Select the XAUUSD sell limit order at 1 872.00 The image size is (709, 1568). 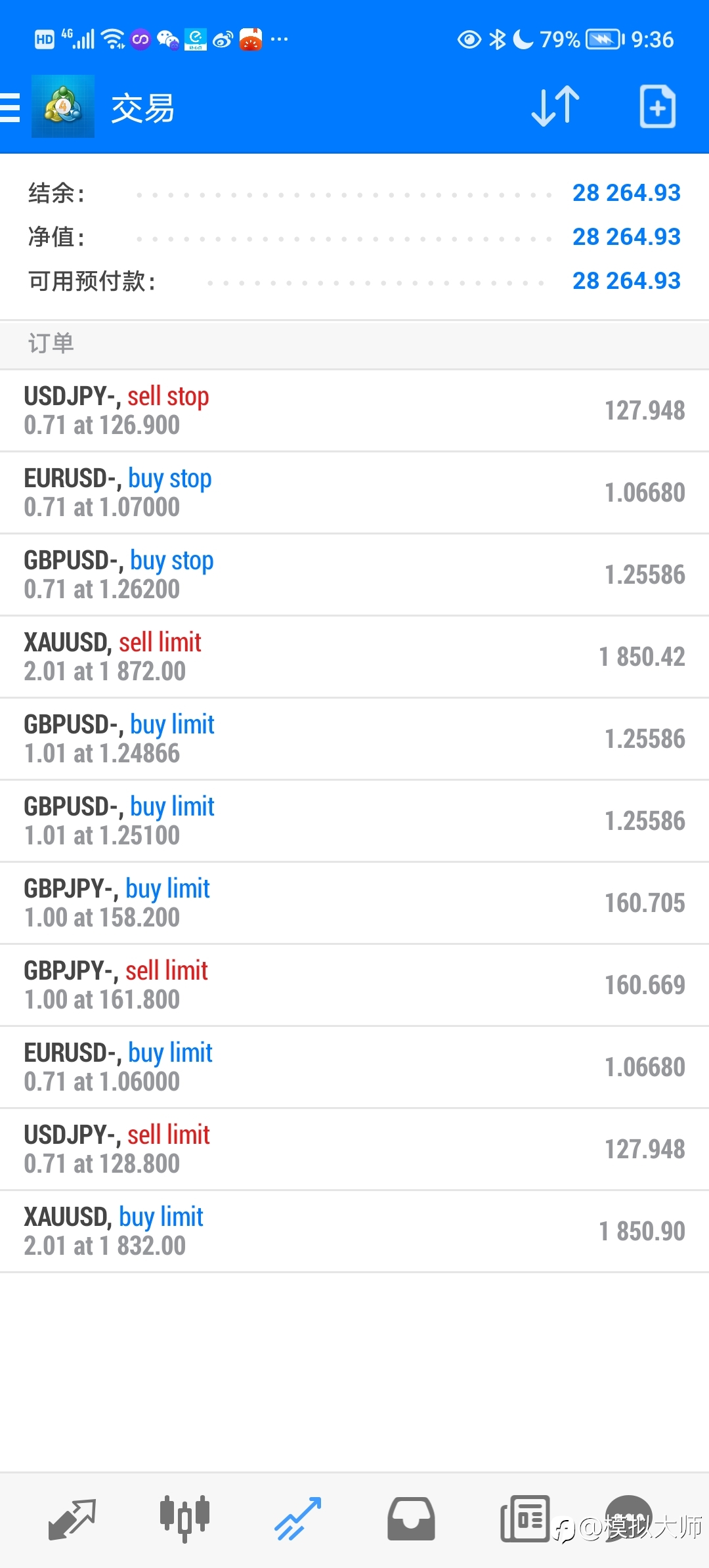[x=354, y=657]
